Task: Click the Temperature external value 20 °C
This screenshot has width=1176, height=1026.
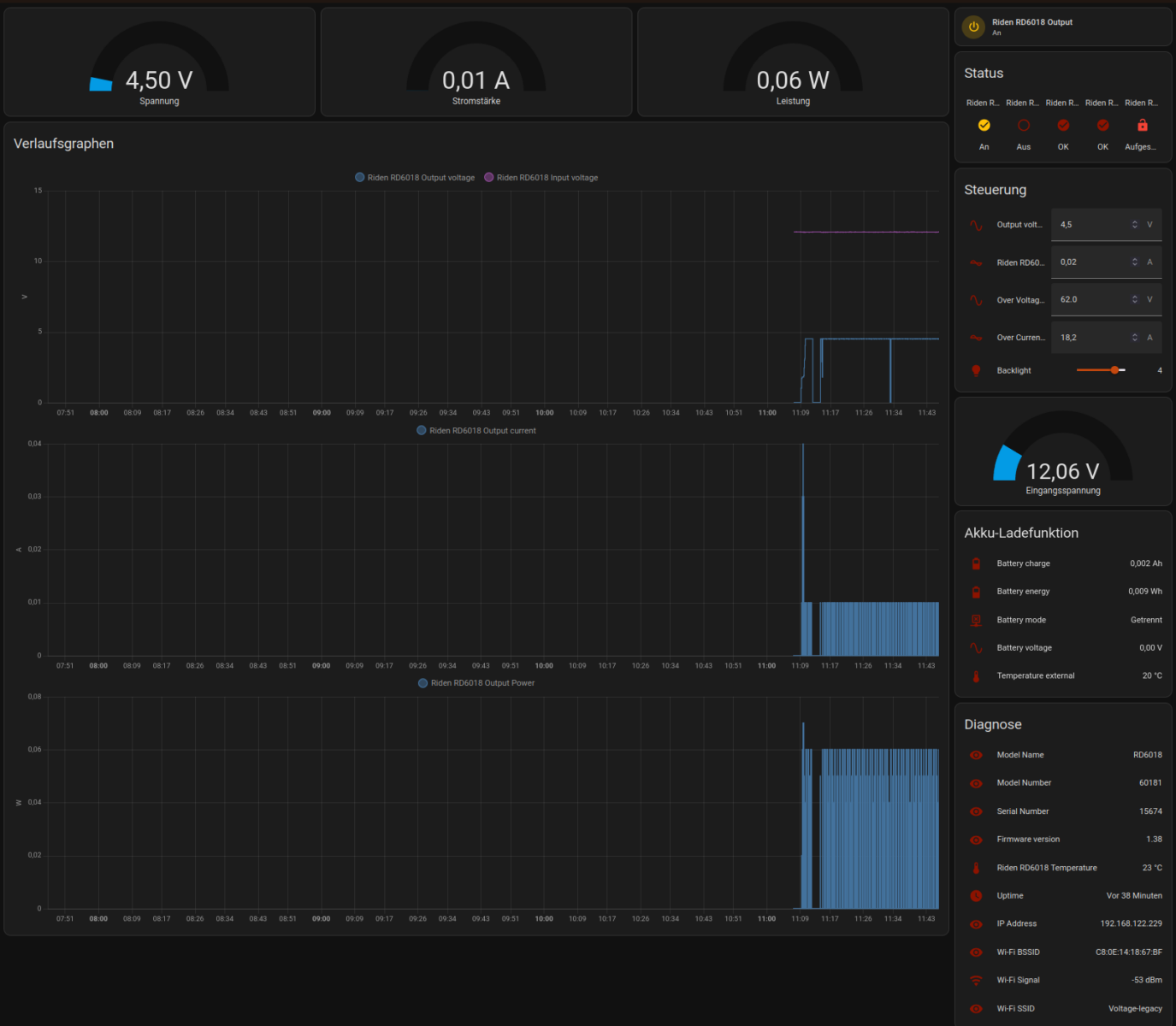Action: (1152, 675)
